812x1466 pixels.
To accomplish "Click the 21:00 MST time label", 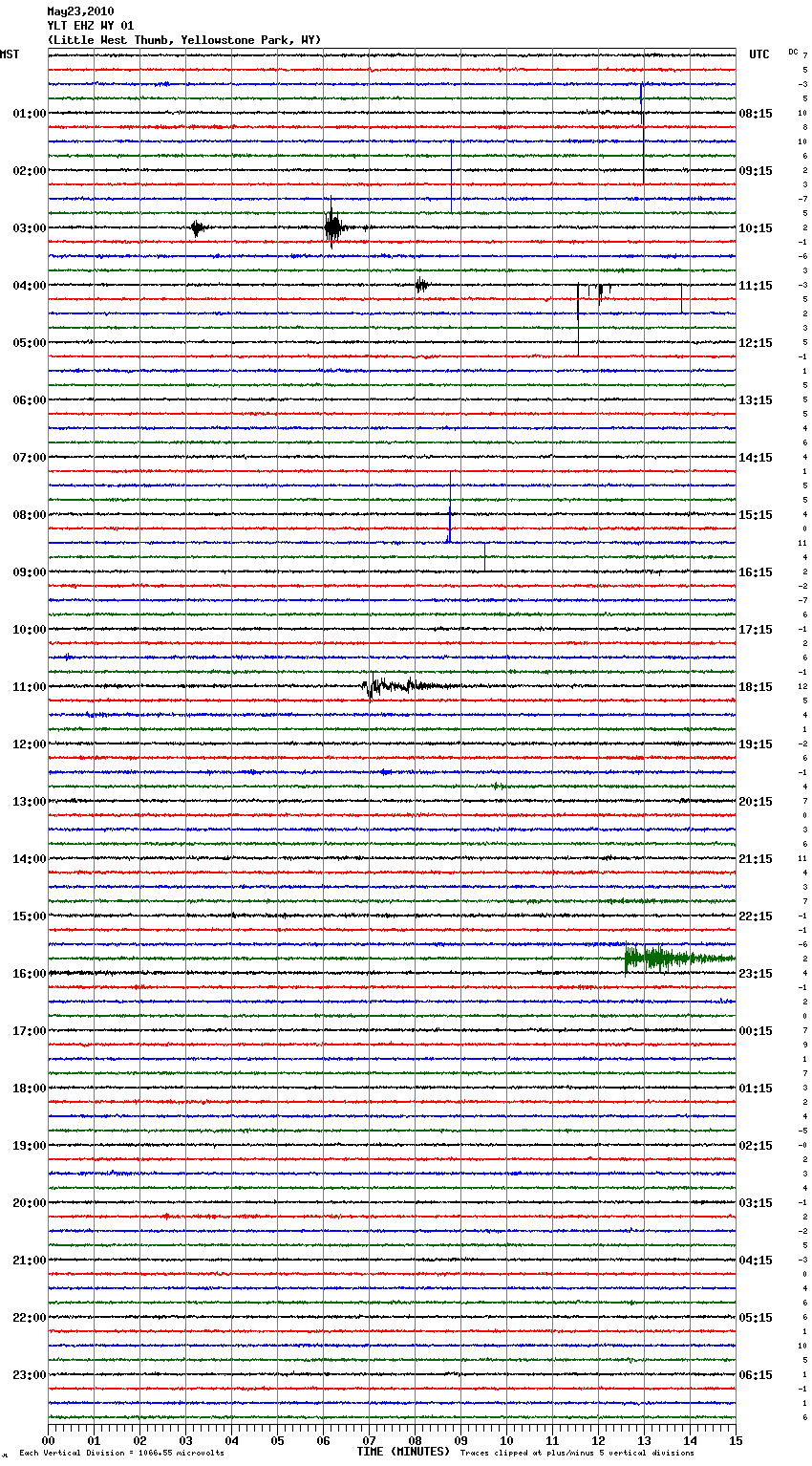I will (x=30, y=1261).
